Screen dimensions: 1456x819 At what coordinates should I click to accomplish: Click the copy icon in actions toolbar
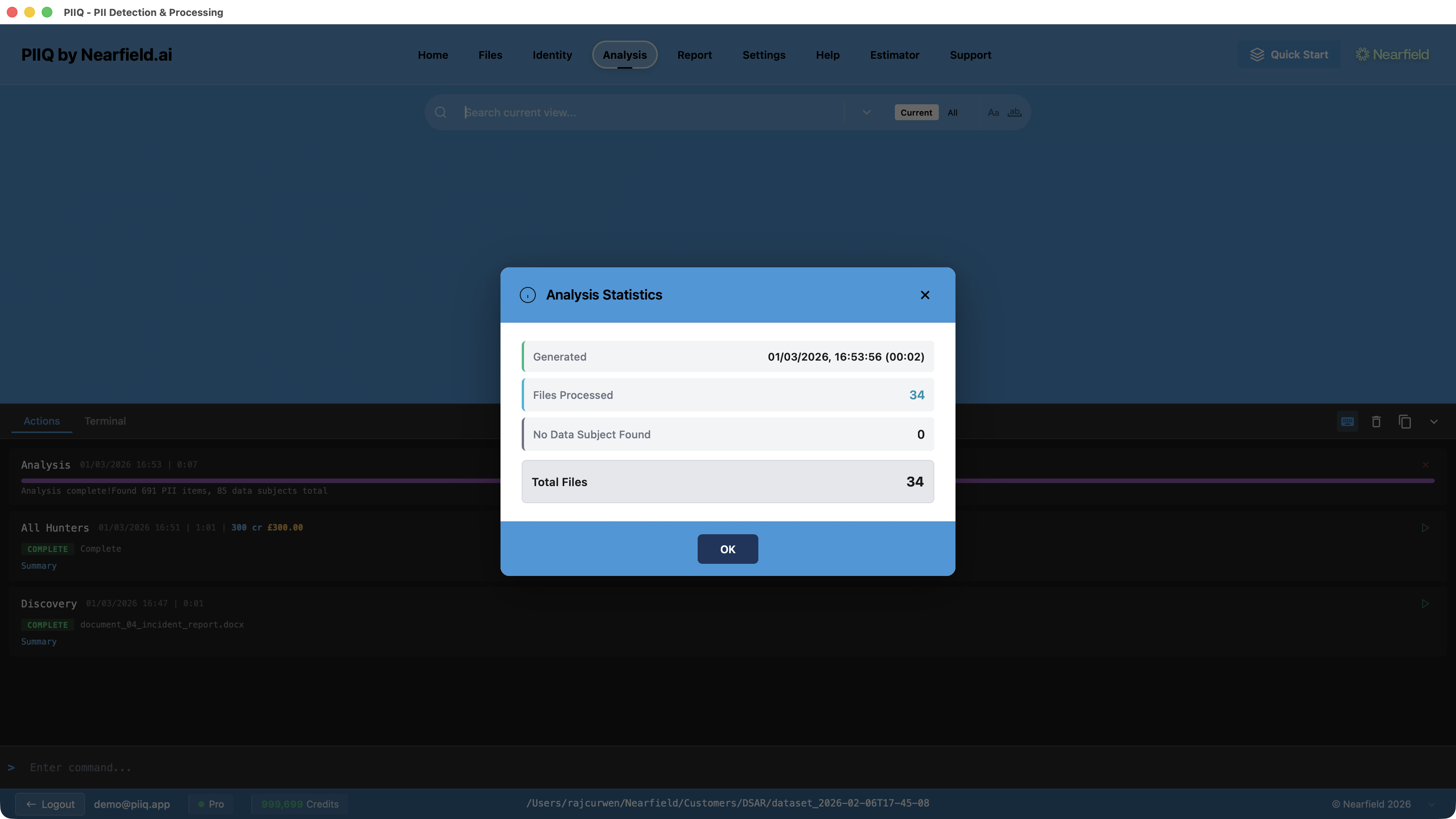click(1405, 422)
